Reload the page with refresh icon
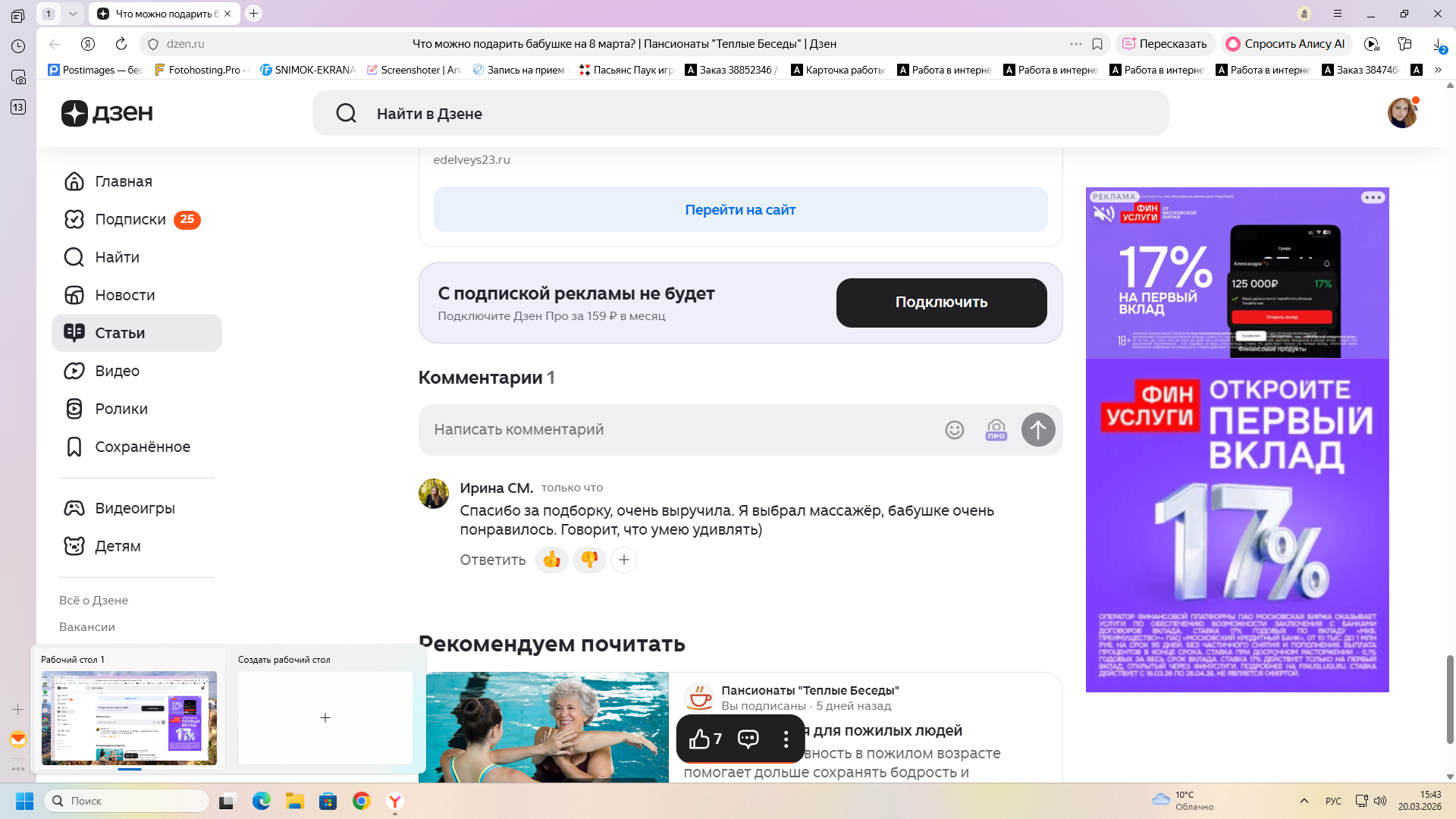 pyautogui.click(x=121, y=44)
